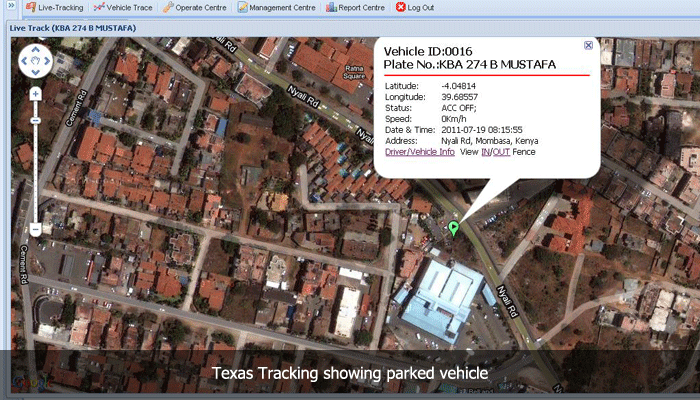Click the speed value 0Km/h

point(454,119)
